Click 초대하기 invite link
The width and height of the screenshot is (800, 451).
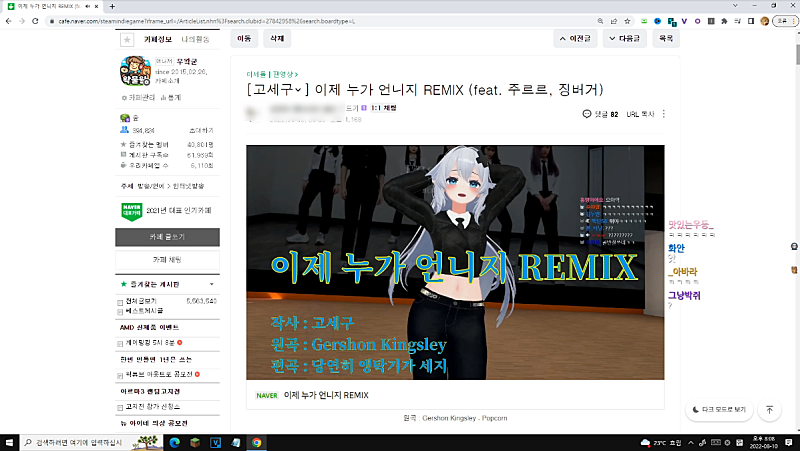201,131
